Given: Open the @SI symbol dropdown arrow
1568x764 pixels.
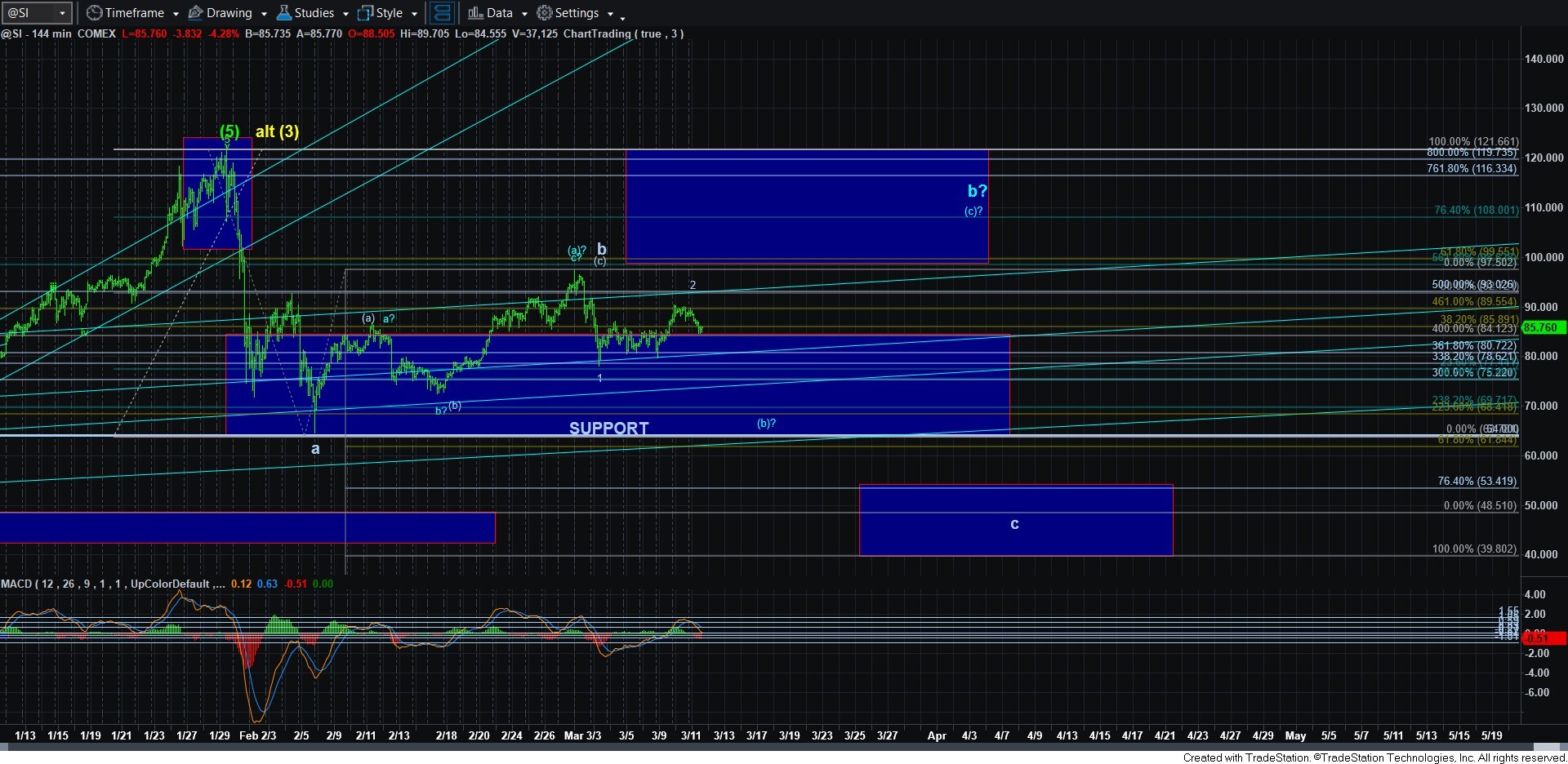Looking at the screenshot, I should tap(62, 13).
